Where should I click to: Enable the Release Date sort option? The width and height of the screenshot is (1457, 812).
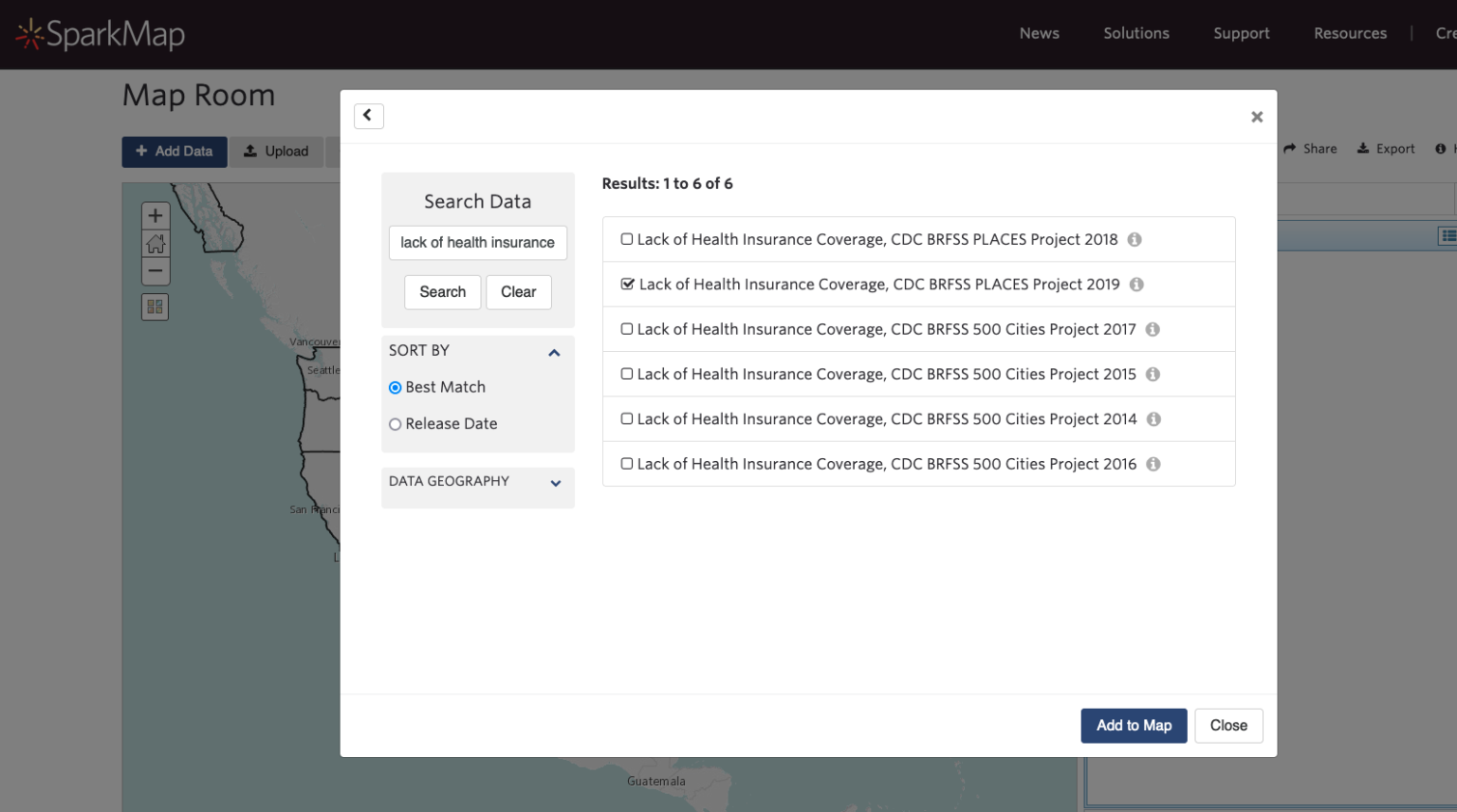coord(395,423)
